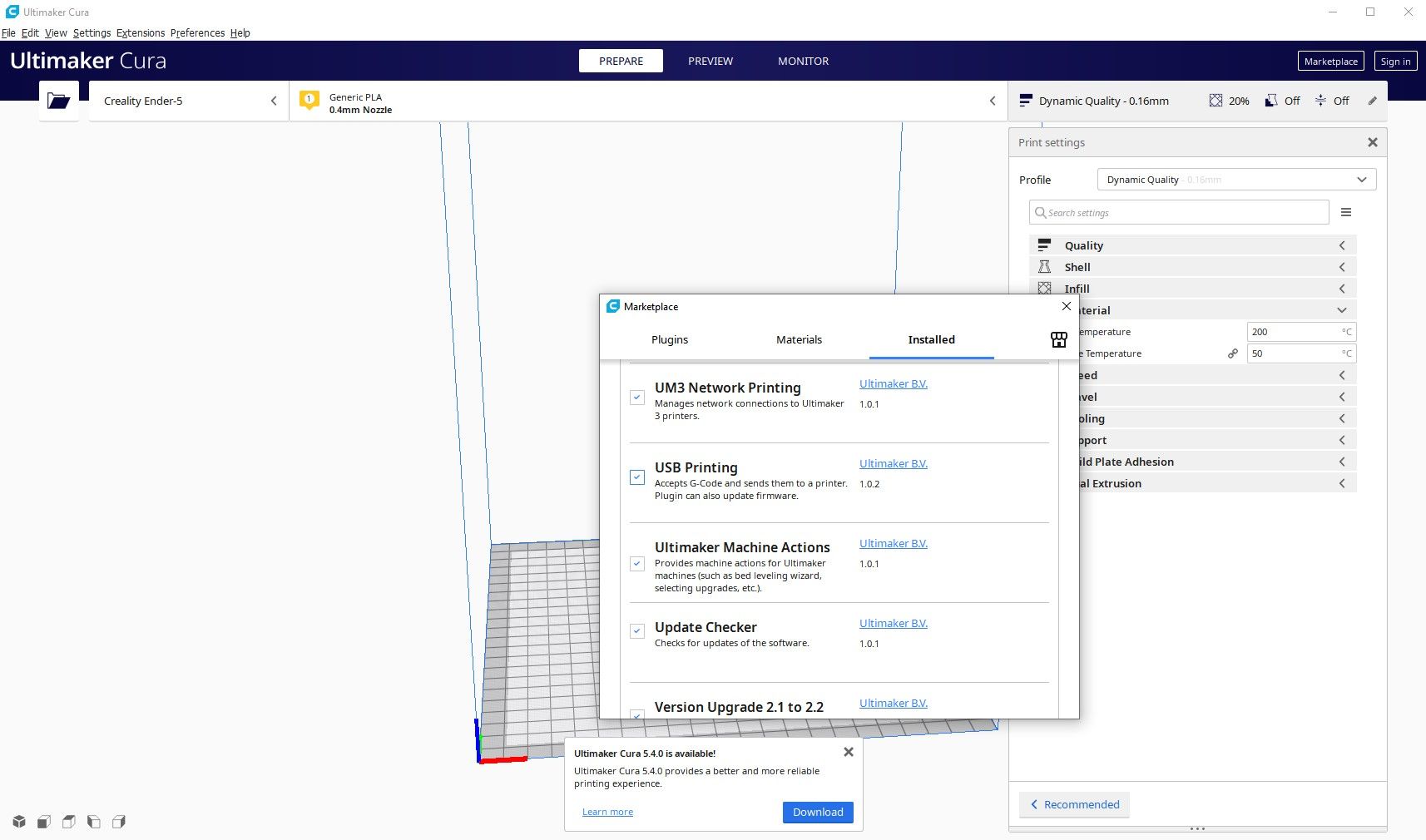
Task: Open the Profile dropdown showing Dynamic Quality
Action: [1235, 180]
